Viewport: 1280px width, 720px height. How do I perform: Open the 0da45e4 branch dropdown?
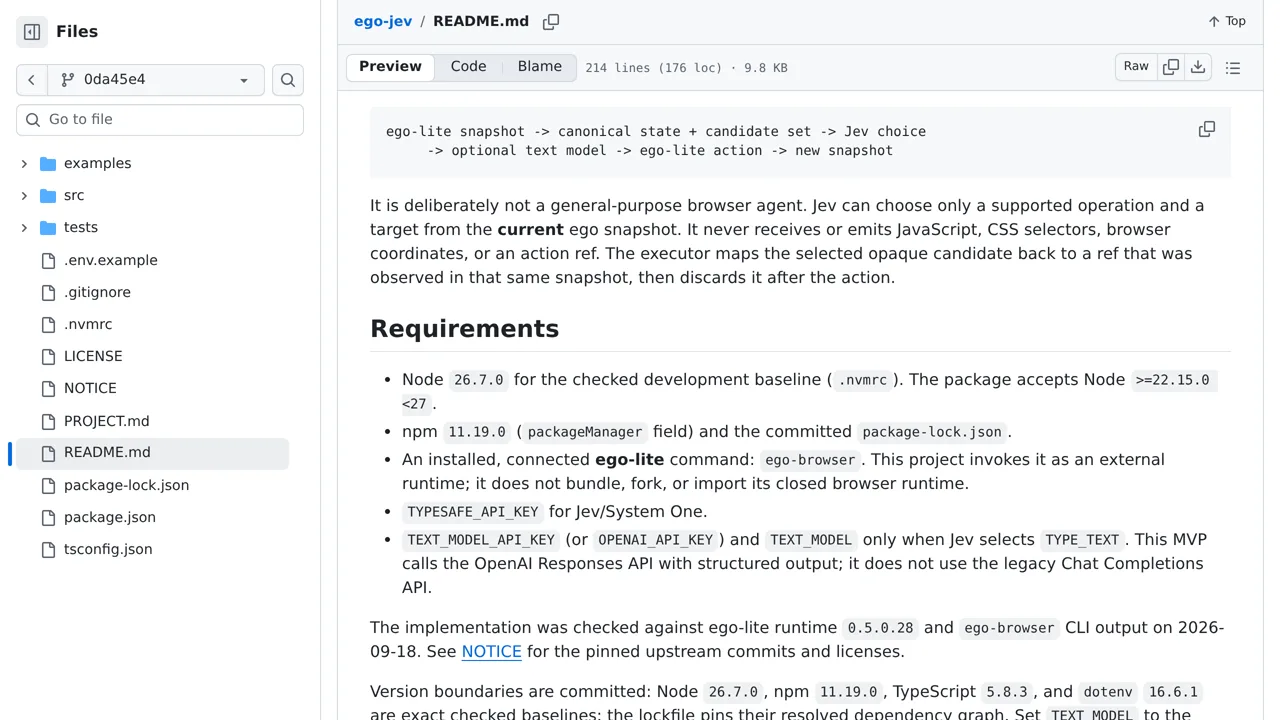pos(155,80)
